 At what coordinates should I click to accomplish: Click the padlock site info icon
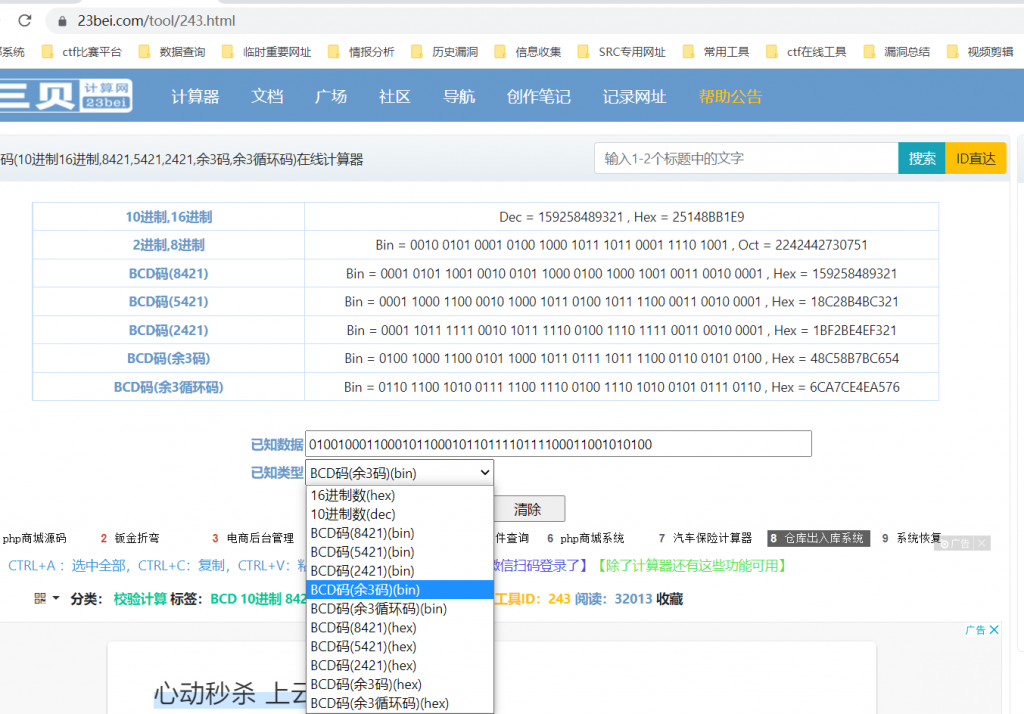[x=62, y=21]
